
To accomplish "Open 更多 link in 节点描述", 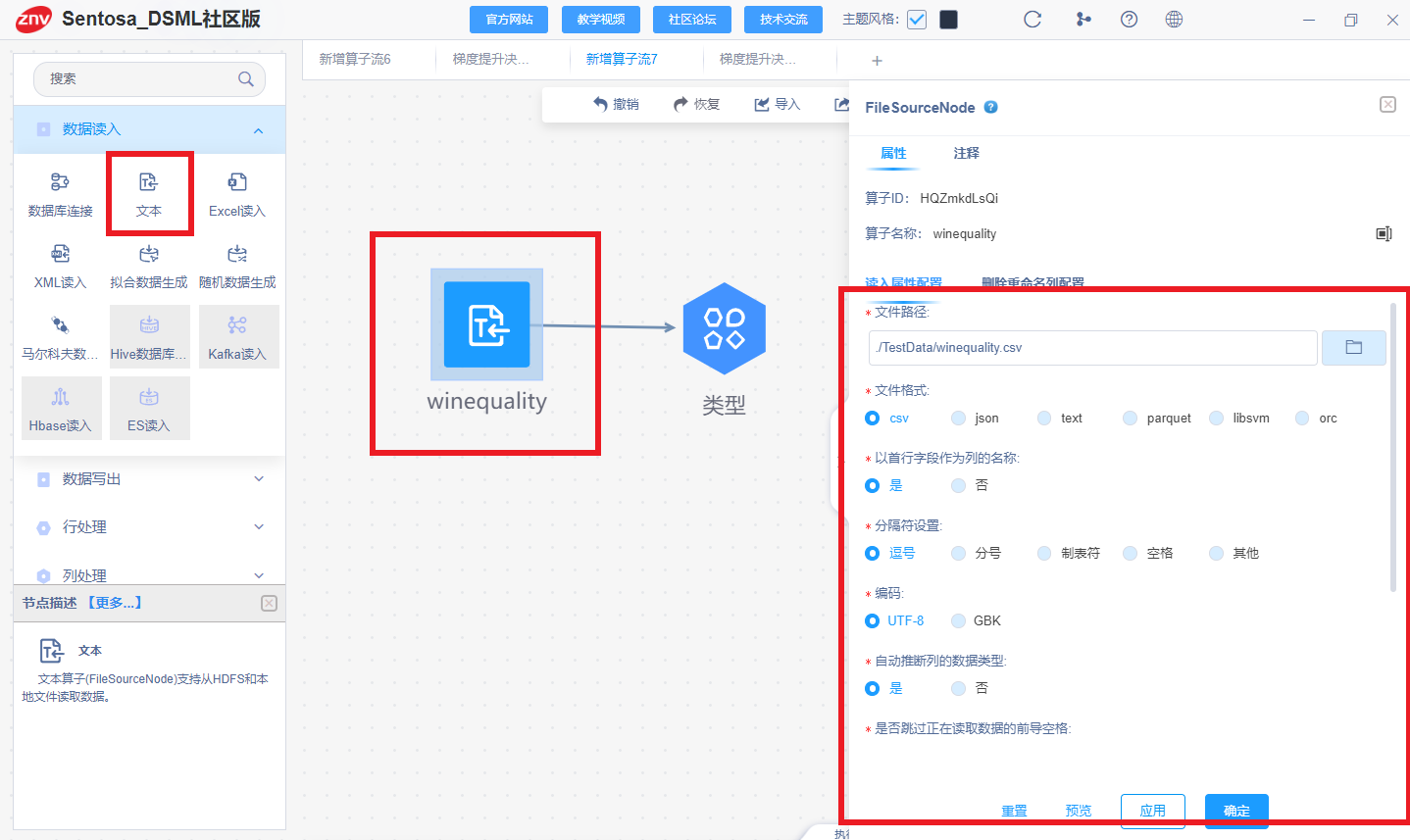I will (114, 603).
